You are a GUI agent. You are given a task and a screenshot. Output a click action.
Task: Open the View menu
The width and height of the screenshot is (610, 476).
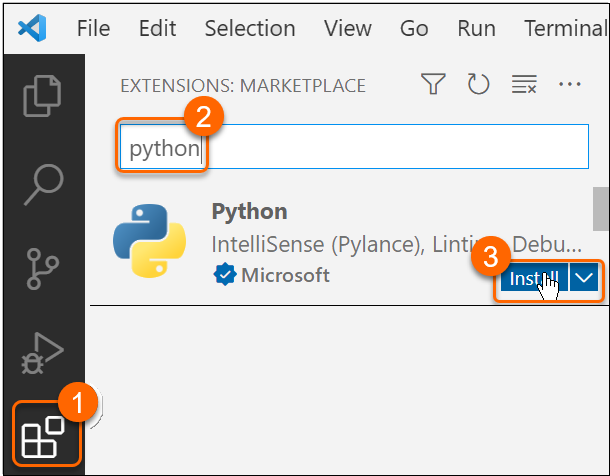click(348, 28)
